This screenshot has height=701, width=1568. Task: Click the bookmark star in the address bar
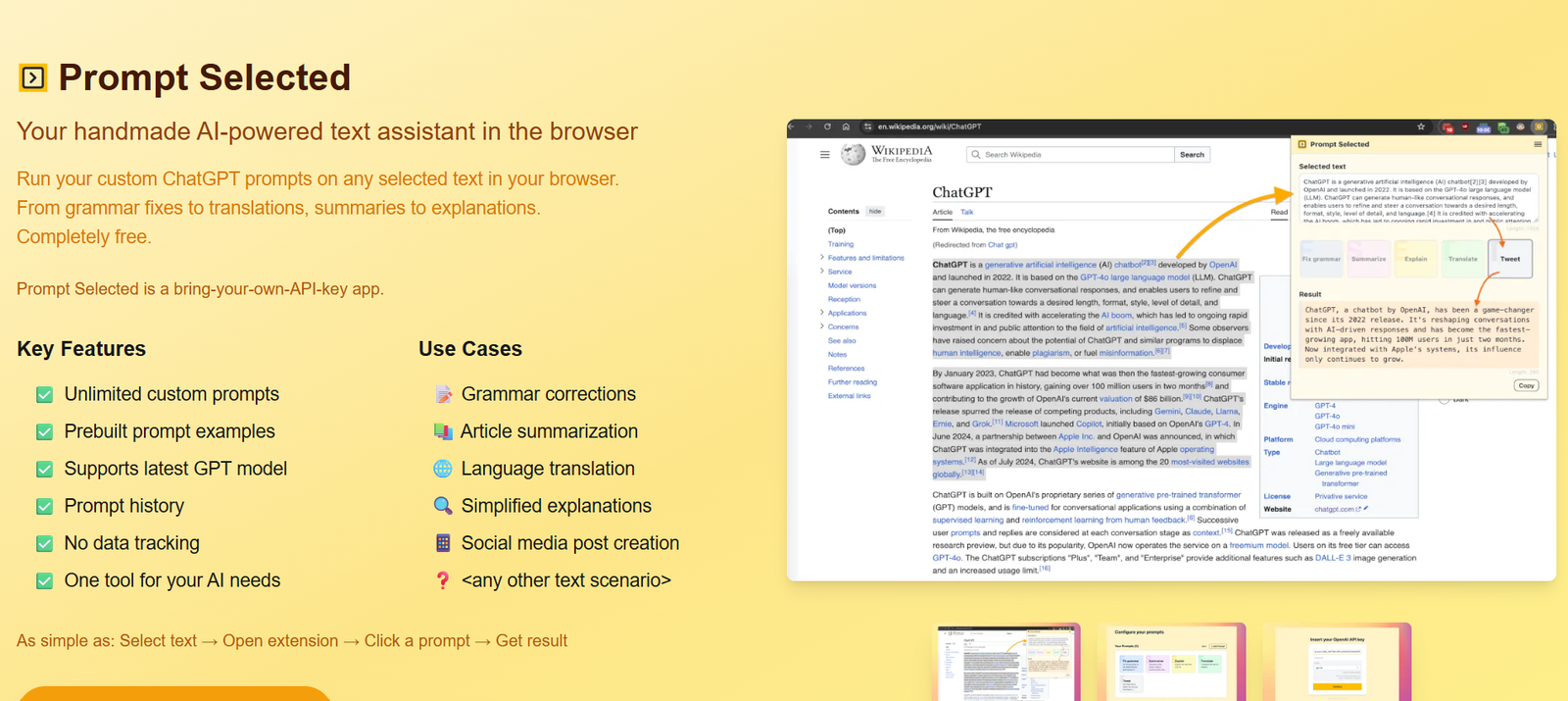1421,126
